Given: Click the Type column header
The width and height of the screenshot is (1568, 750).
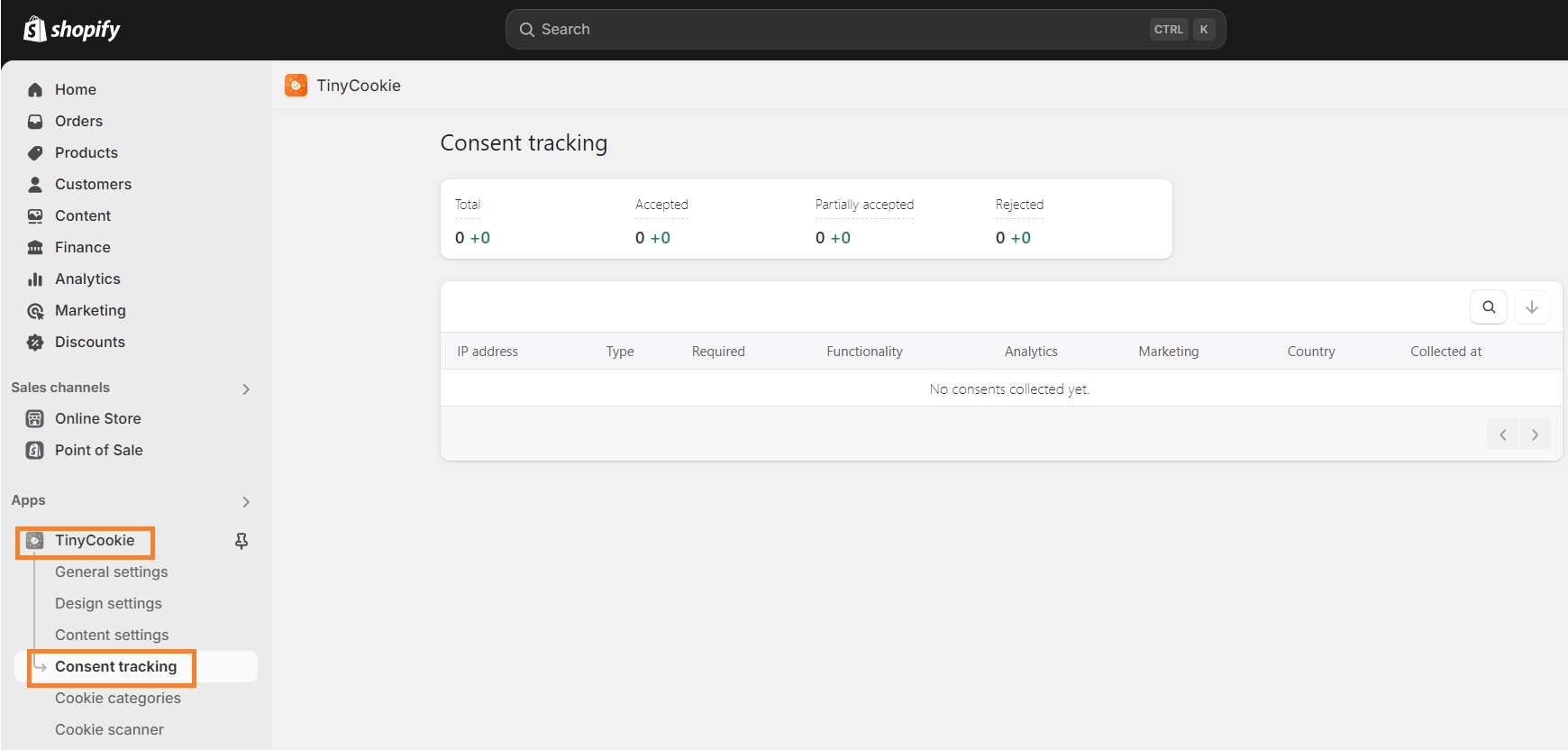Looking at the screenshot, I should pos(620,352).
